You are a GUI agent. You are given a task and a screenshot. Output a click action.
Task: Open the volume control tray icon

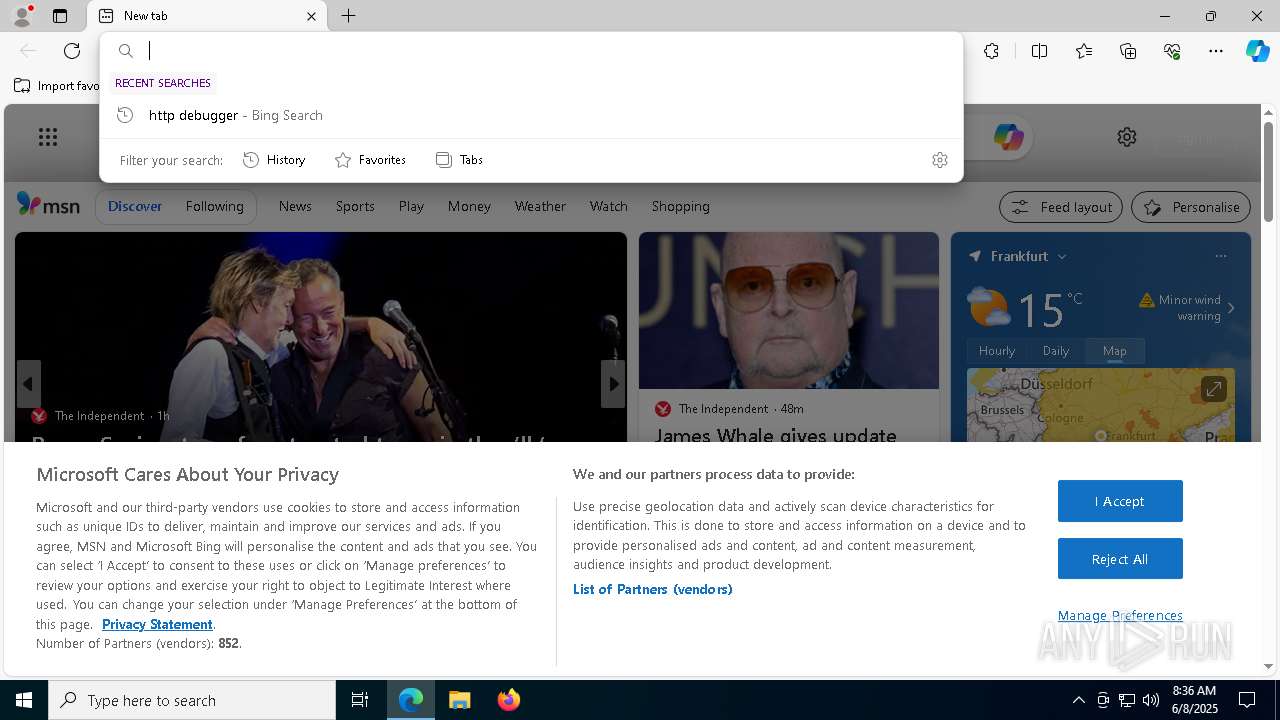click(x=1151, y=700)
